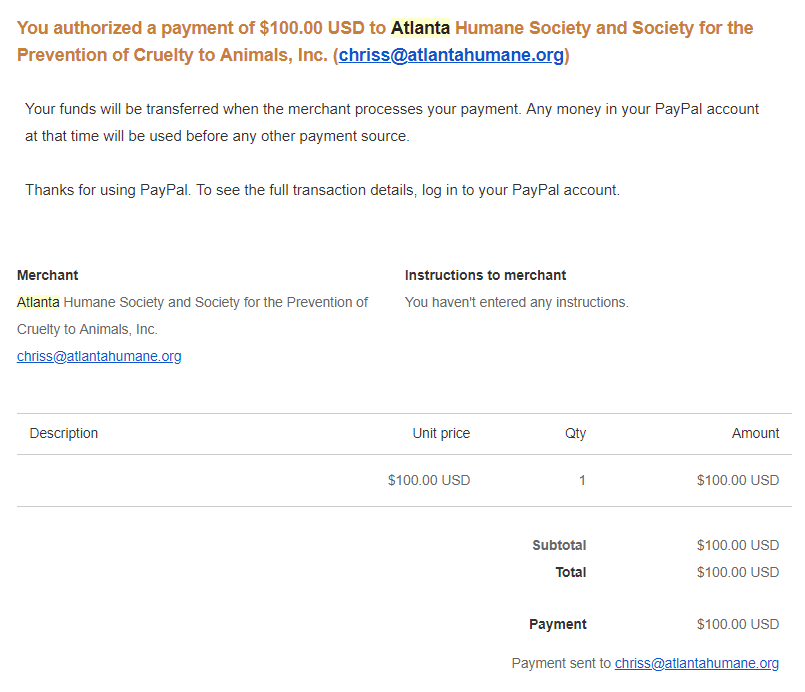Viewport: 805px width, 692px height.
Task: Click the "You haven't entered any instructions." text
Action: (516, 302)
